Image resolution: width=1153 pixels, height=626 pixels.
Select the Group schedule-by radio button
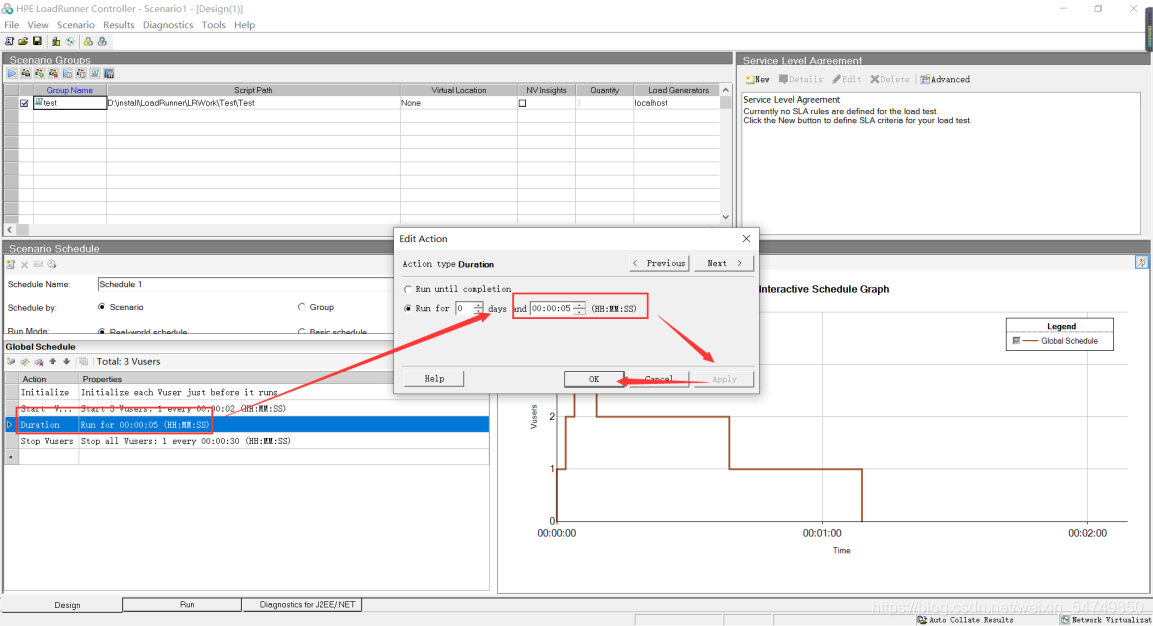(302, 307)
